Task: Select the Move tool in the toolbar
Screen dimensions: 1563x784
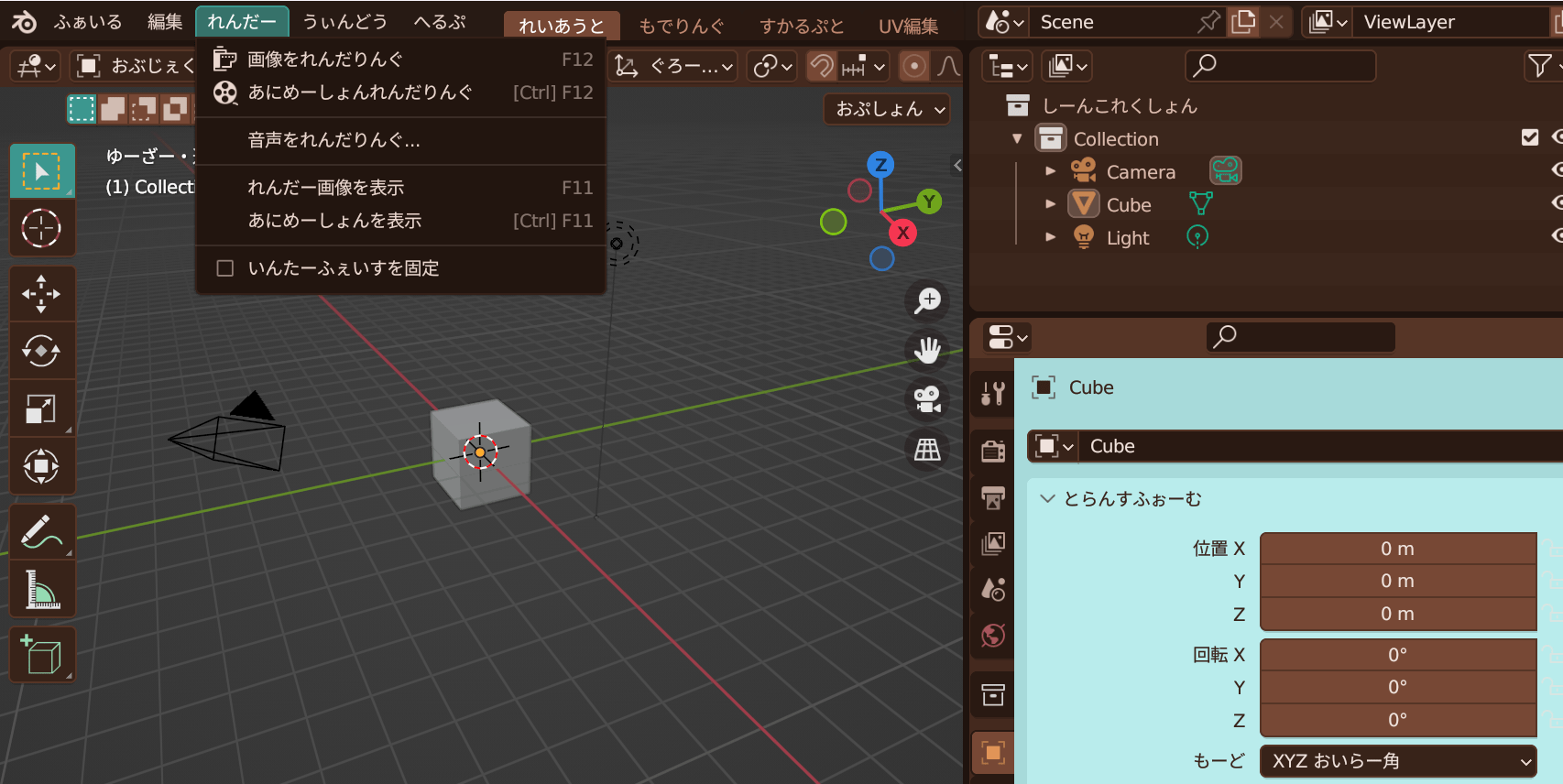Action: pyautogui.click(x=41, y=294)
